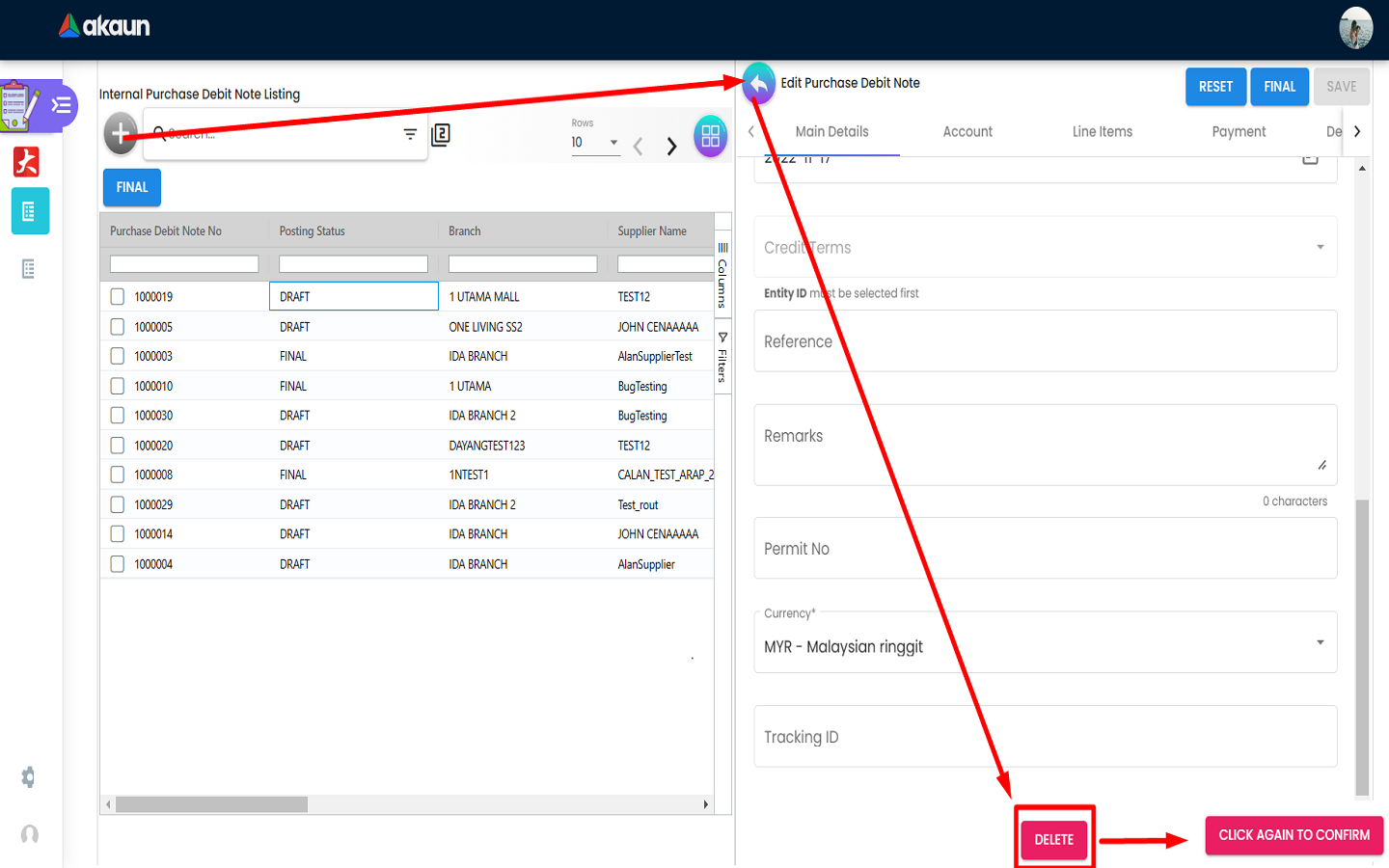The width and height of the screenshot is (1389, 868).
Task: Select the highlighted teal document listing icon
Action: click(x=30, y=210)
